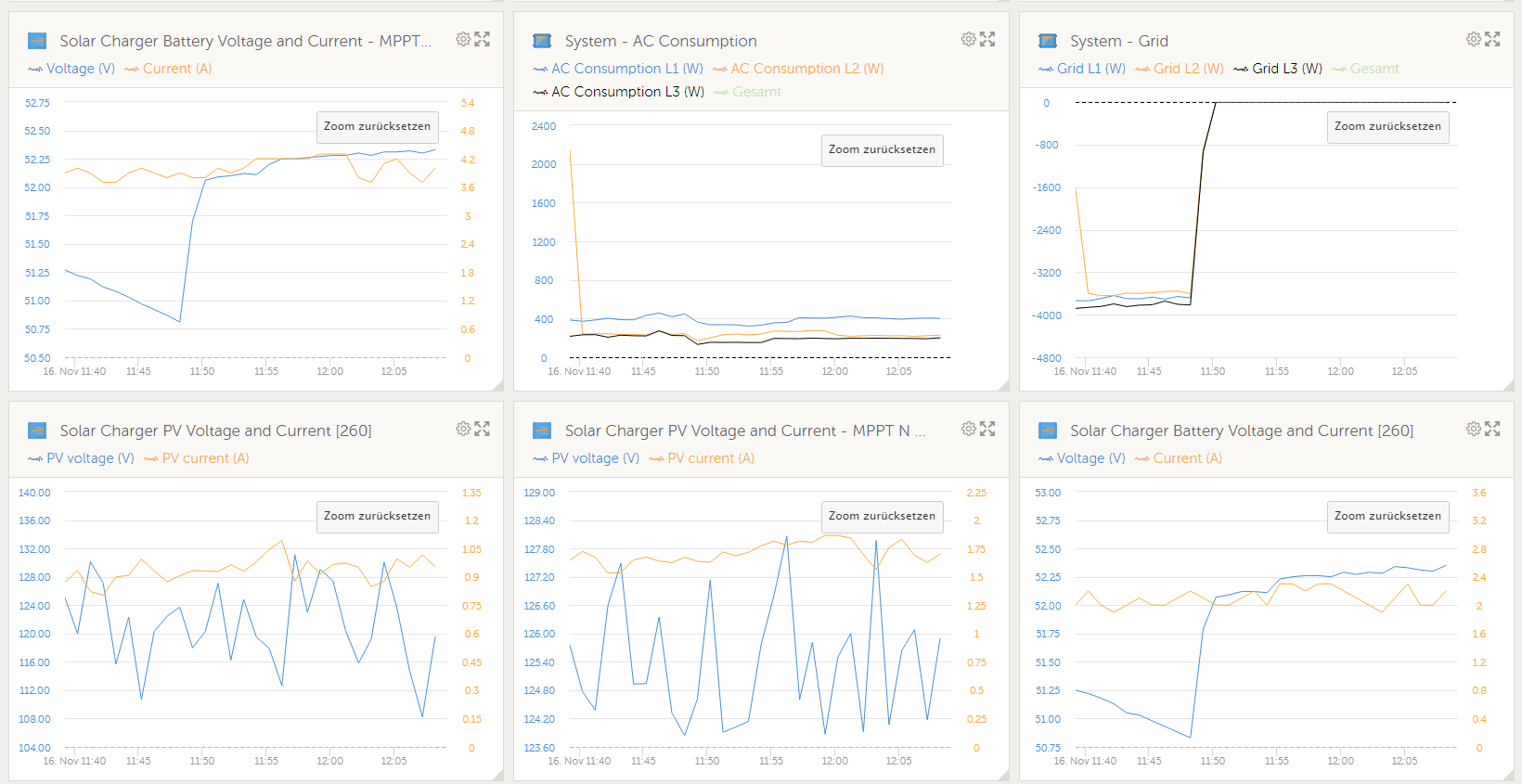This screenshot has width=1522, height=784.
Task: Open settings gear on MPPT Battery Voltage widget
Action: point(463,39)
